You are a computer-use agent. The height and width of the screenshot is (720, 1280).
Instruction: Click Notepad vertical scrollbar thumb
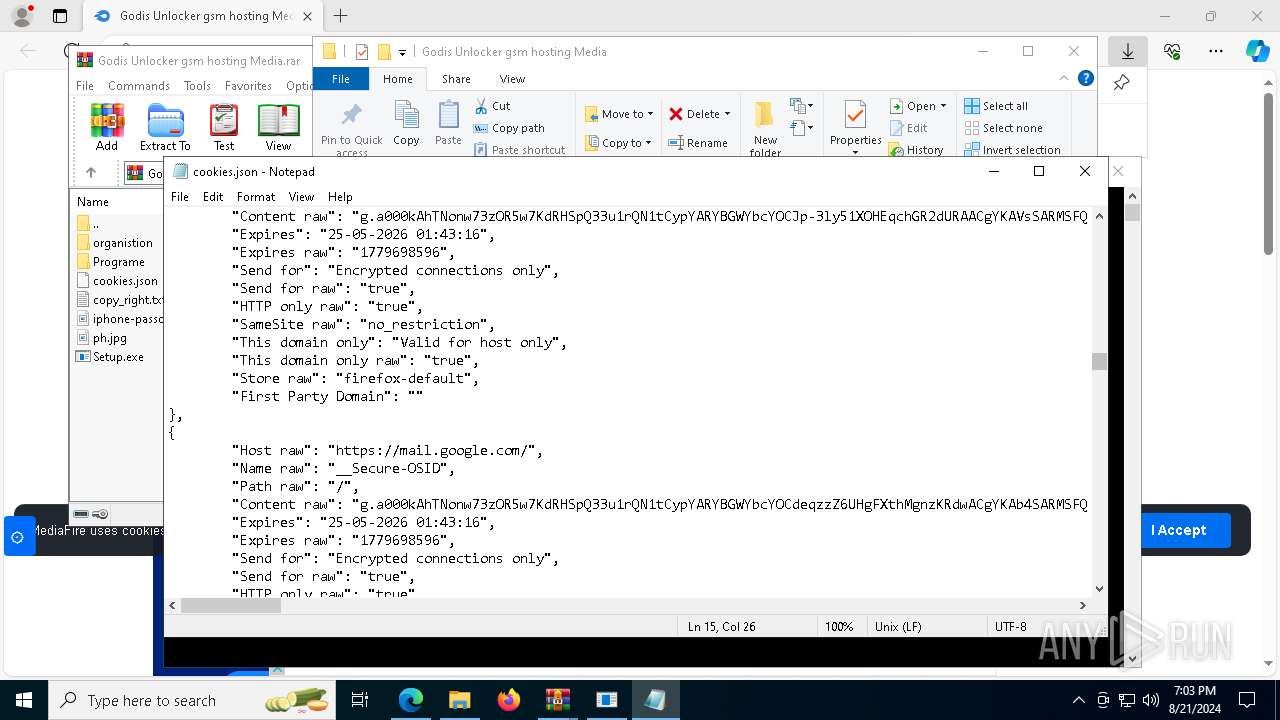(x=1099, y=362)
